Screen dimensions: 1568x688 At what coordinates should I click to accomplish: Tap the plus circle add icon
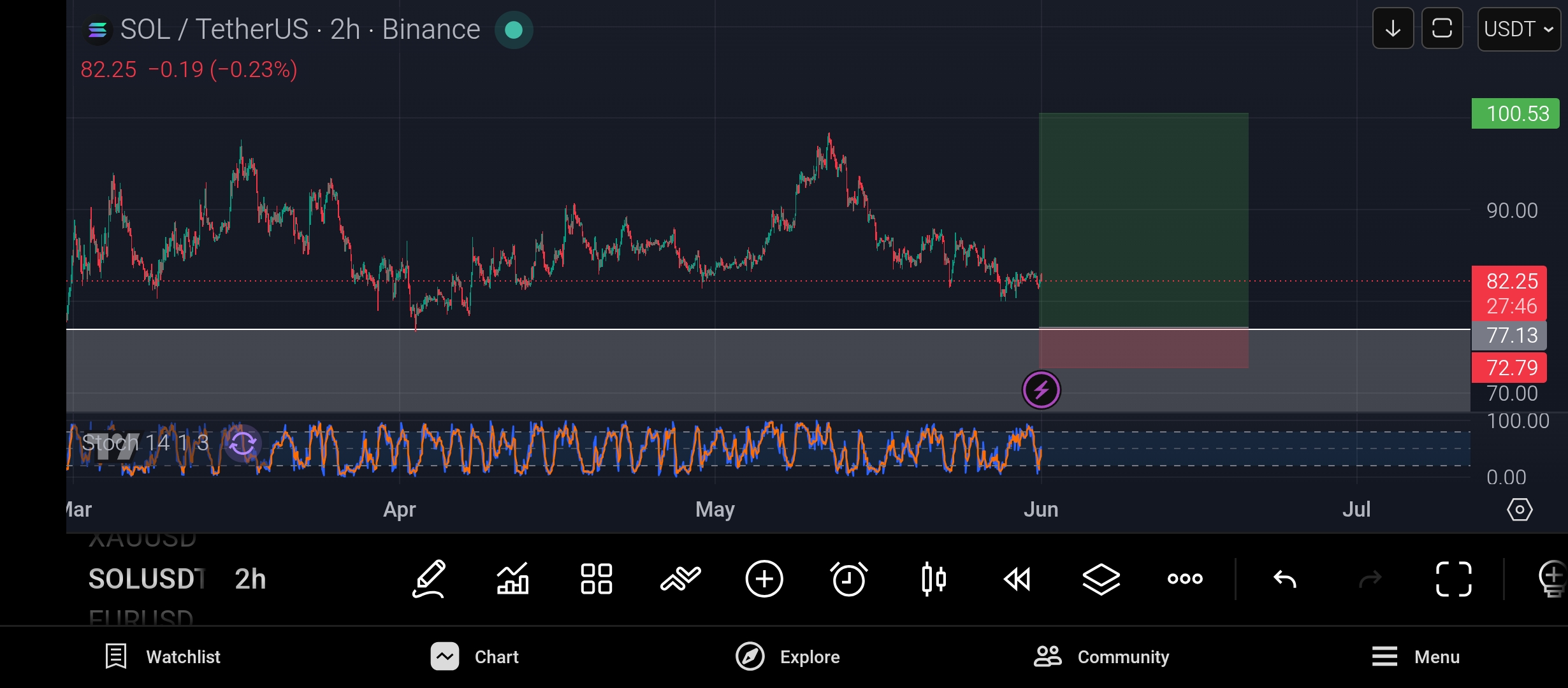[x=764, y=579]
